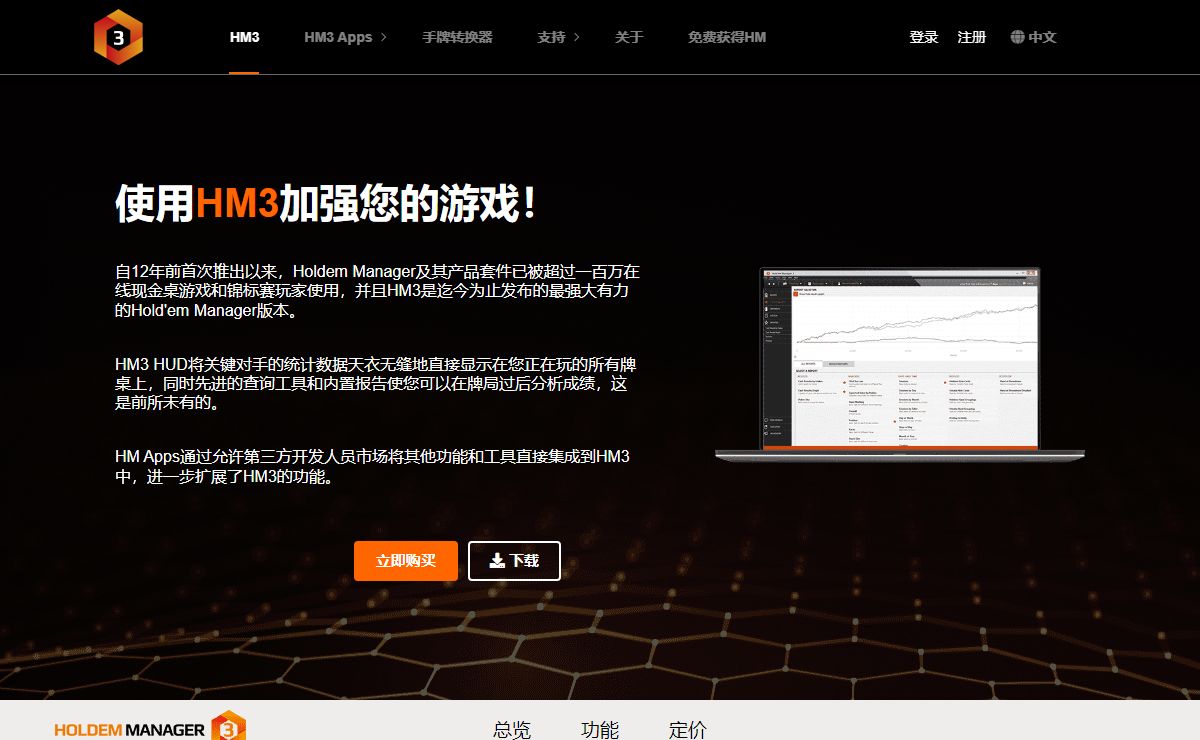Switch to the 功能 tab
The height and width of the screenshot is (740, 1200).
600,729
